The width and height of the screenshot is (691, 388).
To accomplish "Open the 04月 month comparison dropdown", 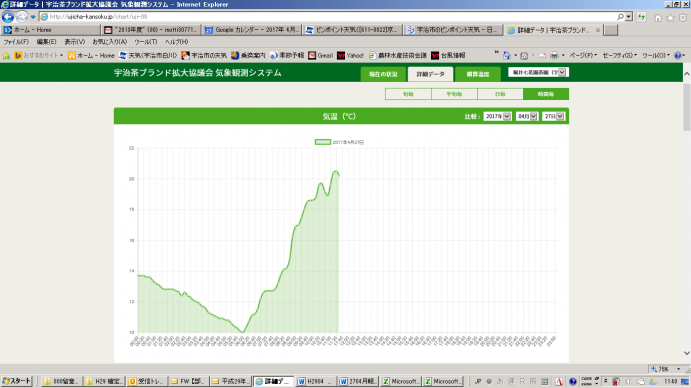I will tap(527, 116).
